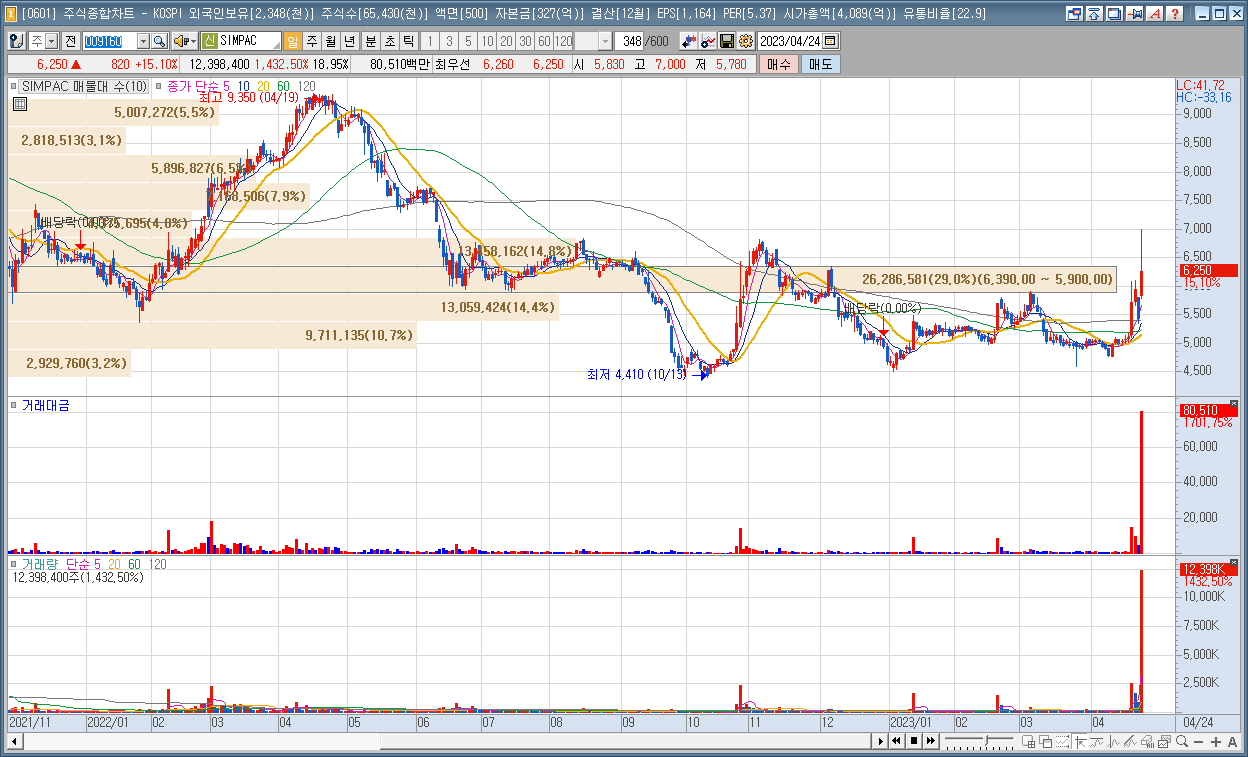The image size is (1248, 757).
Task: Open the calendar date picker icon
Action: tap(831, 41)
